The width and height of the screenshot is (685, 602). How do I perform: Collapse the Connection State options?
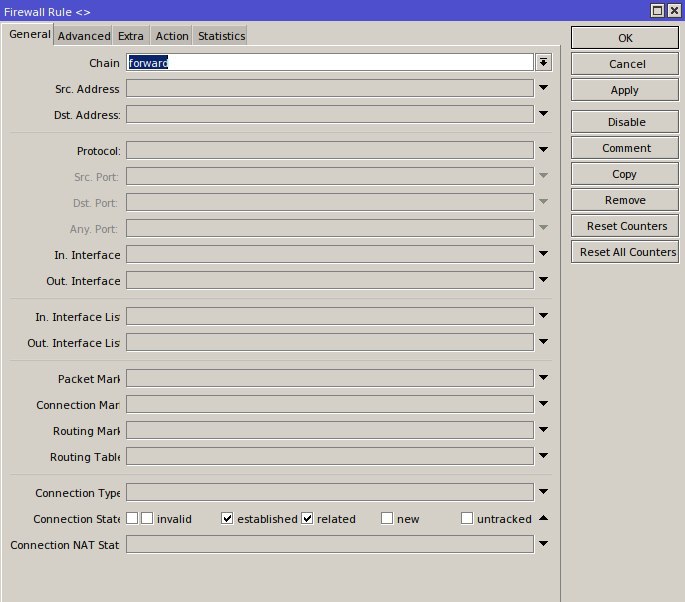543,518
